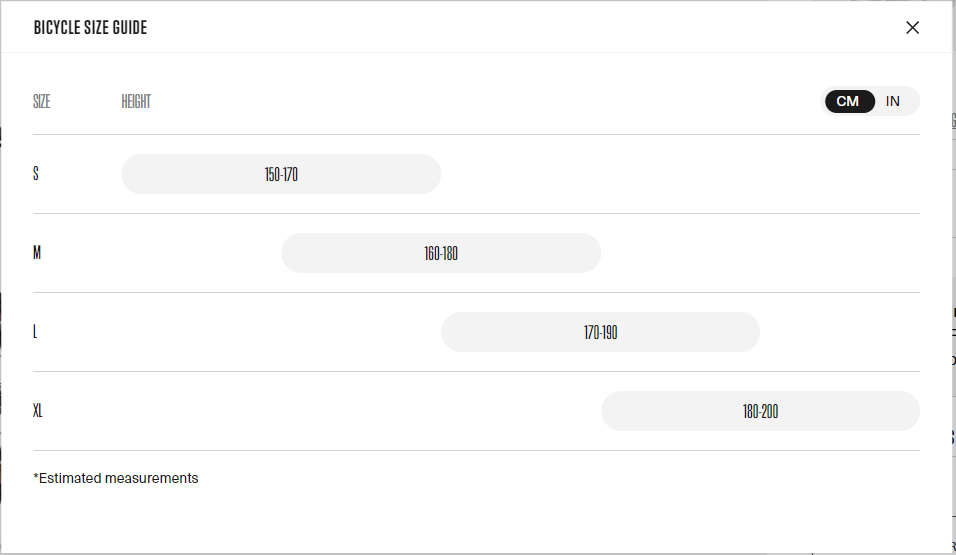956x555 pixels.
Task: Click the 150-170 height range bar
Action: [281, 174]
